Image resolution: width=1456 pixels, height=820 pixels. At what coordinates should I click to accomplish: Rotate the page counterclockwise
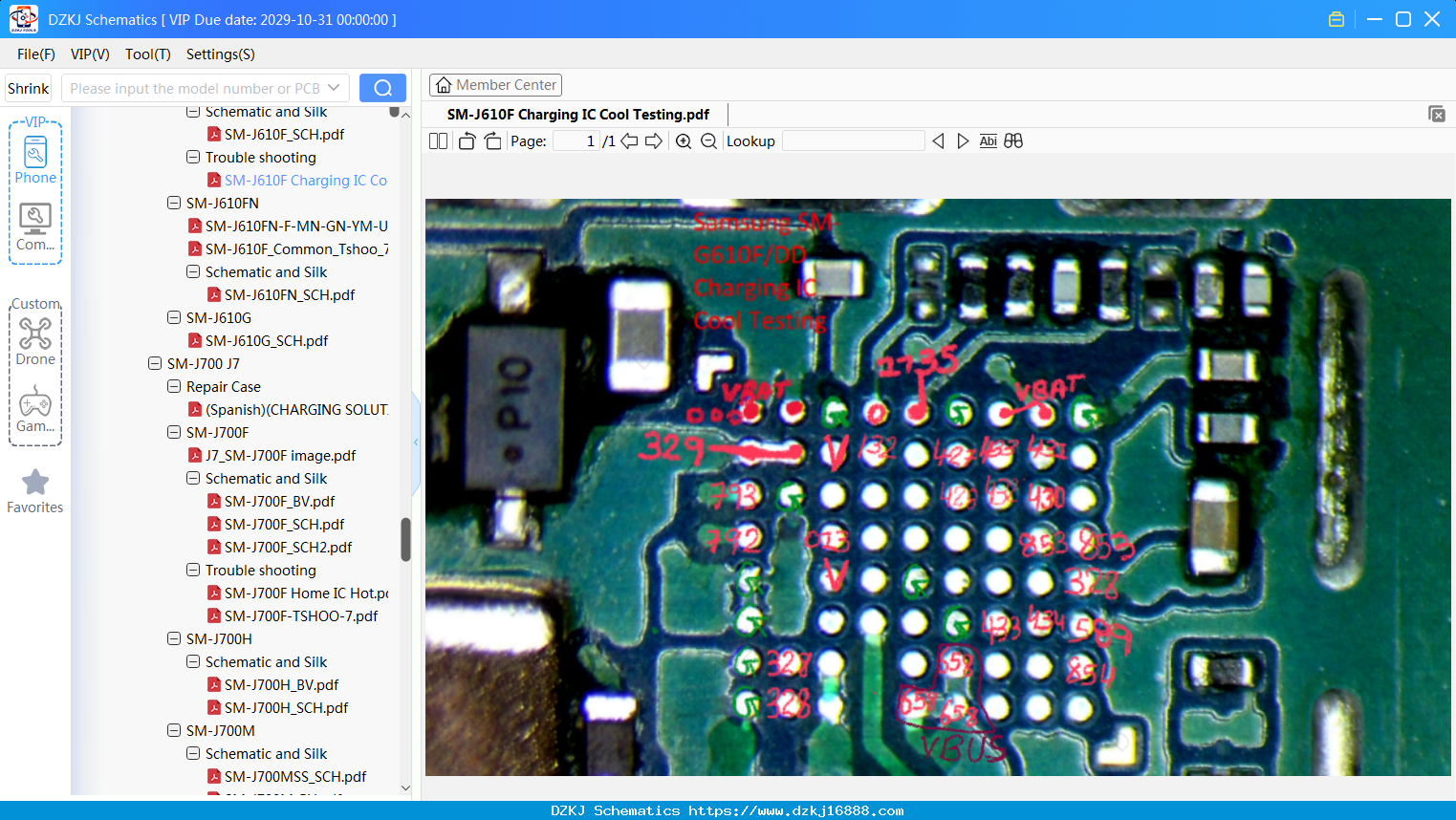[467, 141]
